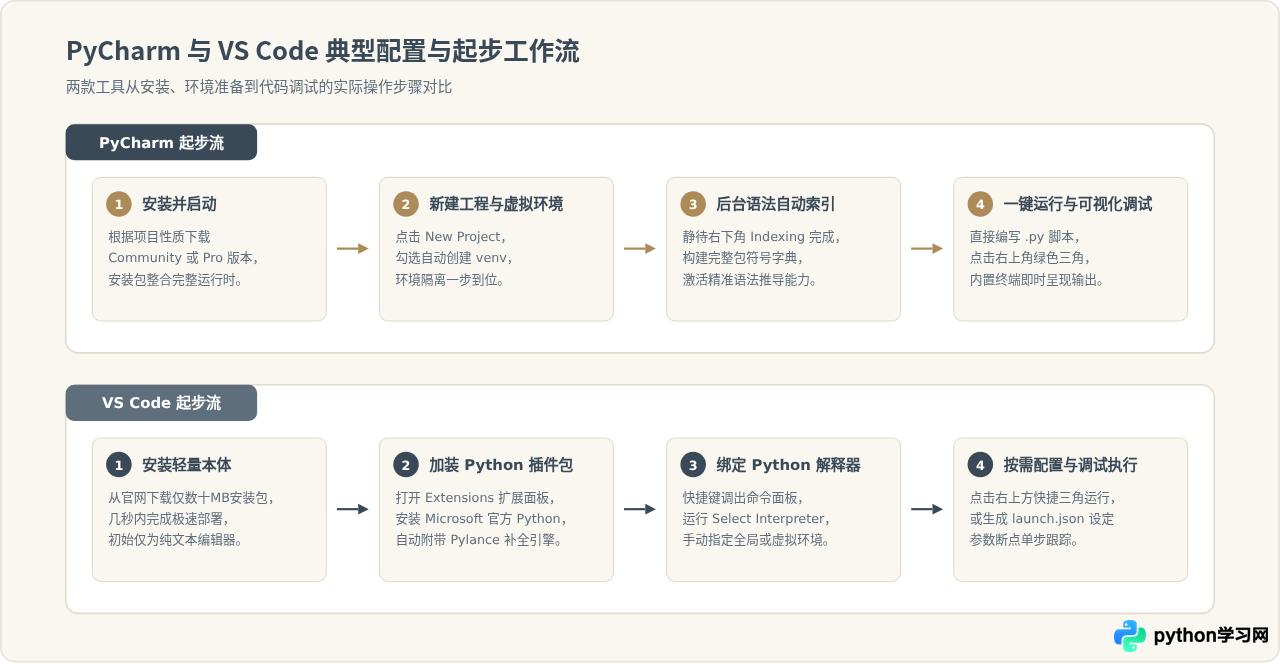The height and width of the screenshot is (664, 1280).
Task: Click the line 或生成 launch.json 设定
Action: 1041,519
